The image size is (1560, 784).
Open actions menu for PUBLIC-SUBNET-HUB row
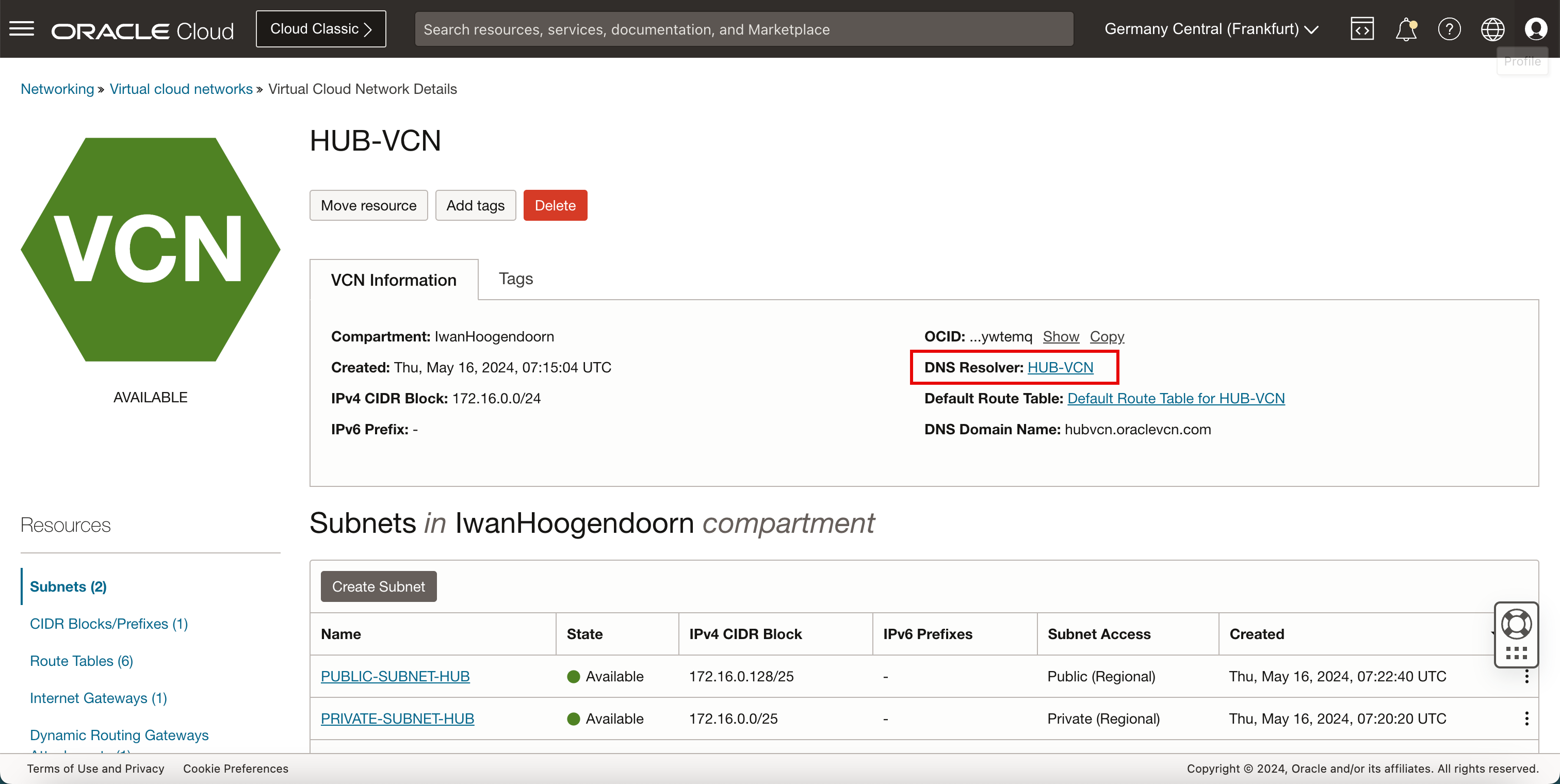[1526, 676]
